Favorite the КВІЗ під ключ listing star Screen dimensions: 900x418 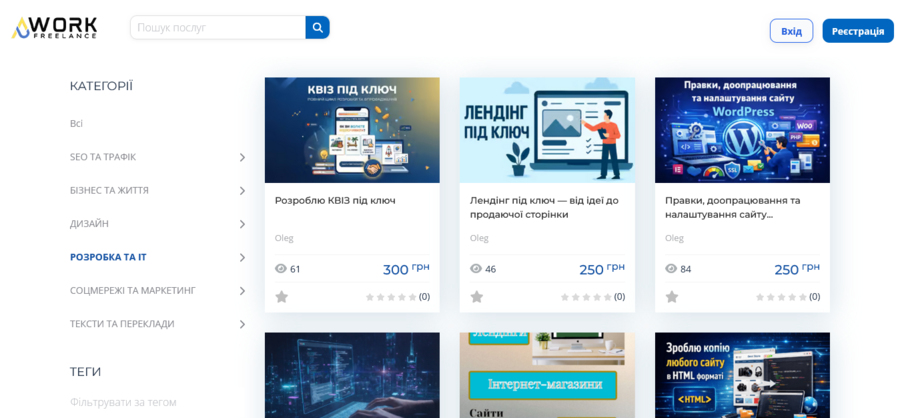click(x=281, y=297)
